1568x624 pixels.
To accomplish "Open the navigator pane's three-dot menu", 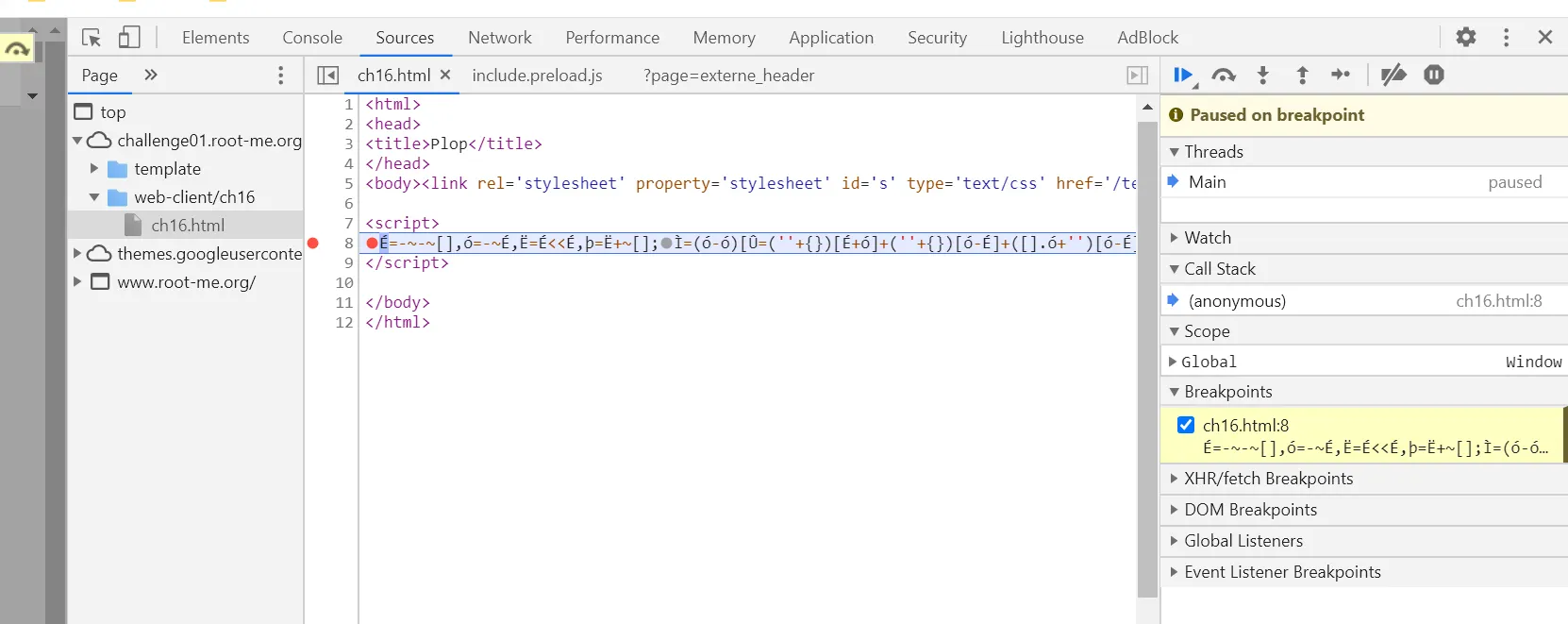I will click(280, 76).
